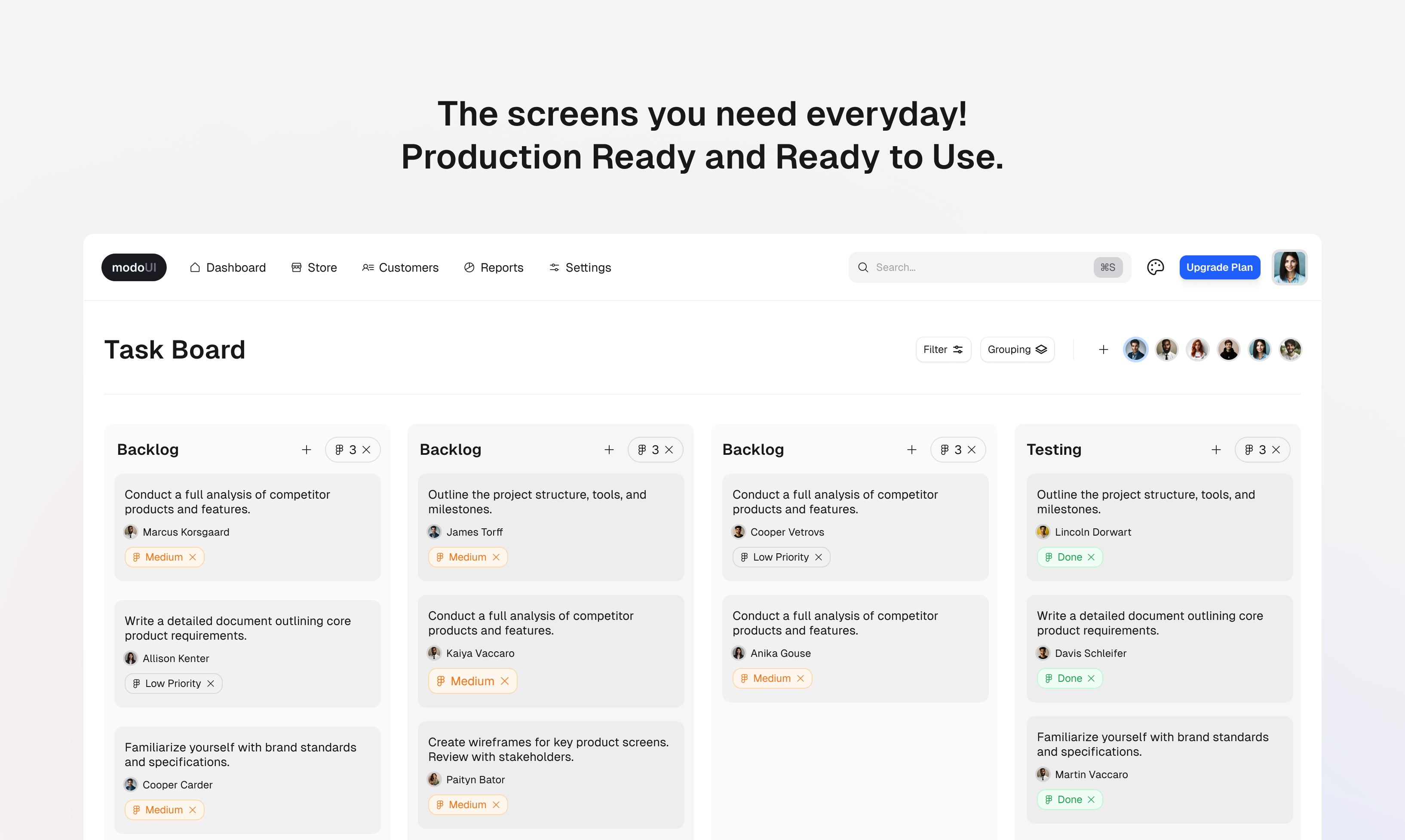Click Davis Schleifer's small avatar
The image size is (1405, 840).
click(1043, 653)
